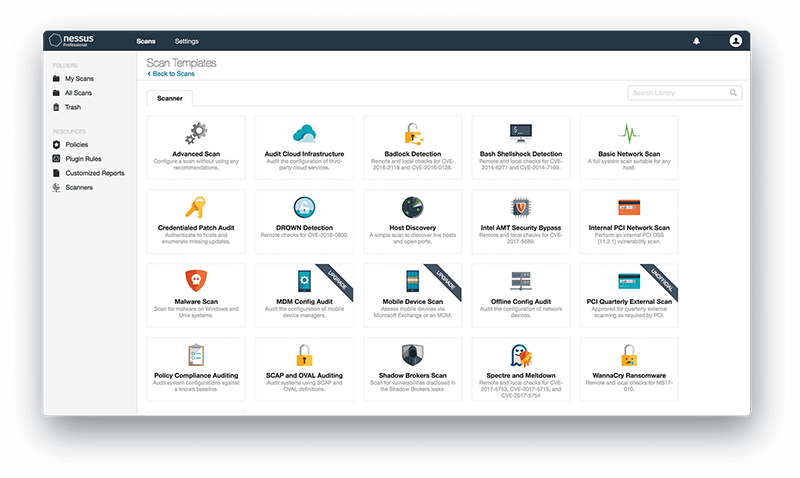Click the Badlock Detection broken lock icon

coord(413,134)
